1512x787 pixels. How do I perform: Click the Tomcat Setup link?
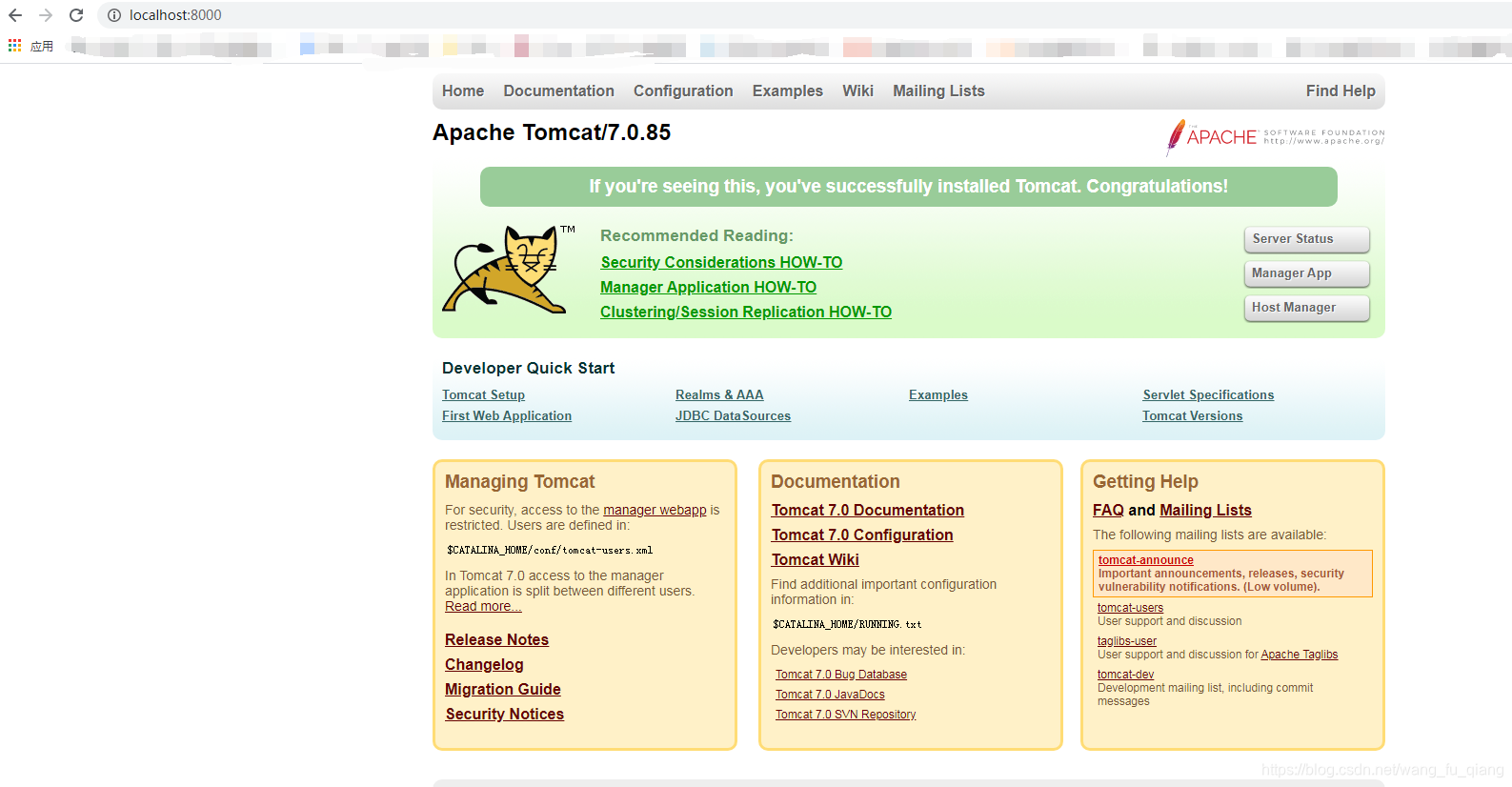coord(483,395)
